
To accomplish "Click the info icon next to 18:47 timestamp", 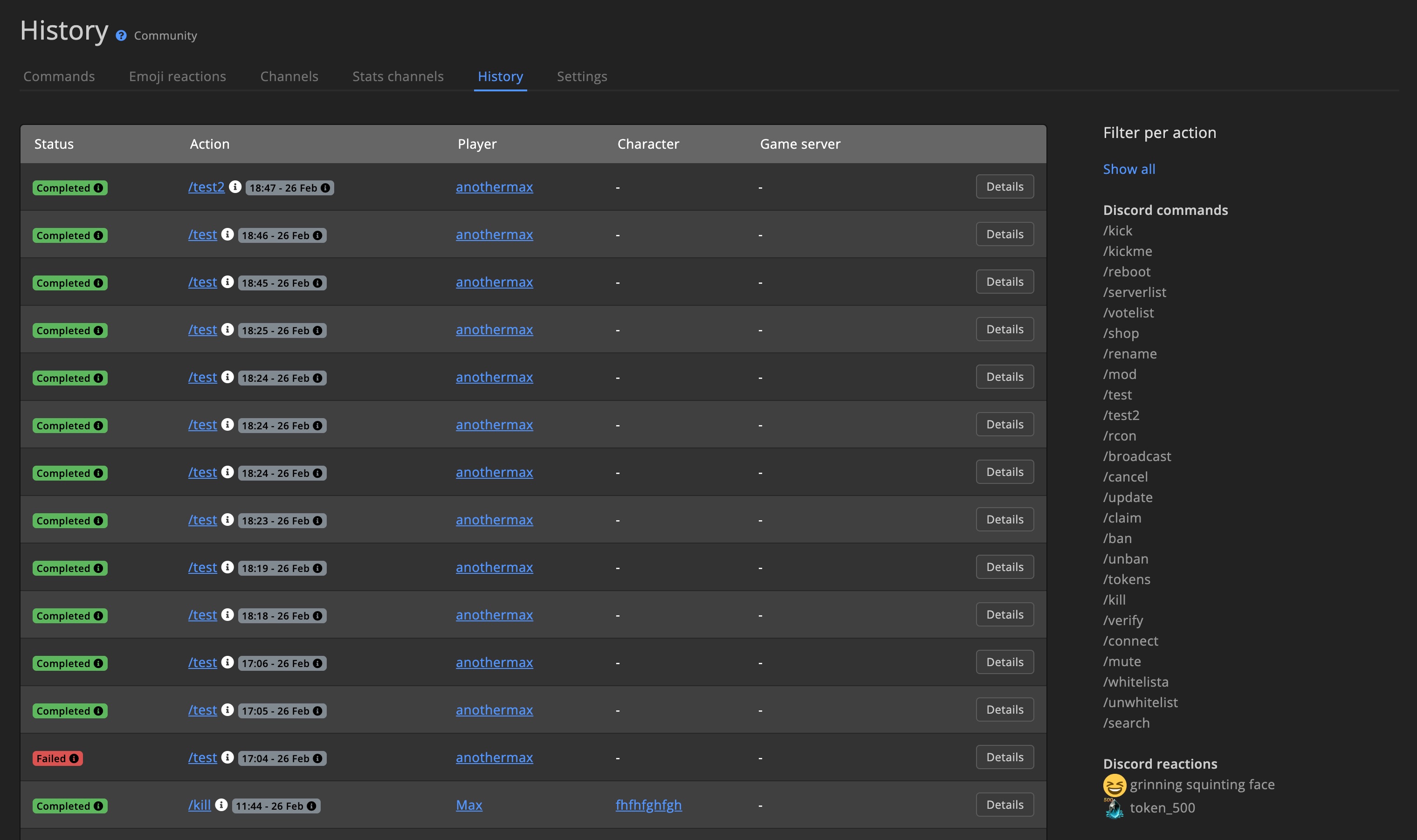I will [x=324, y=187].
